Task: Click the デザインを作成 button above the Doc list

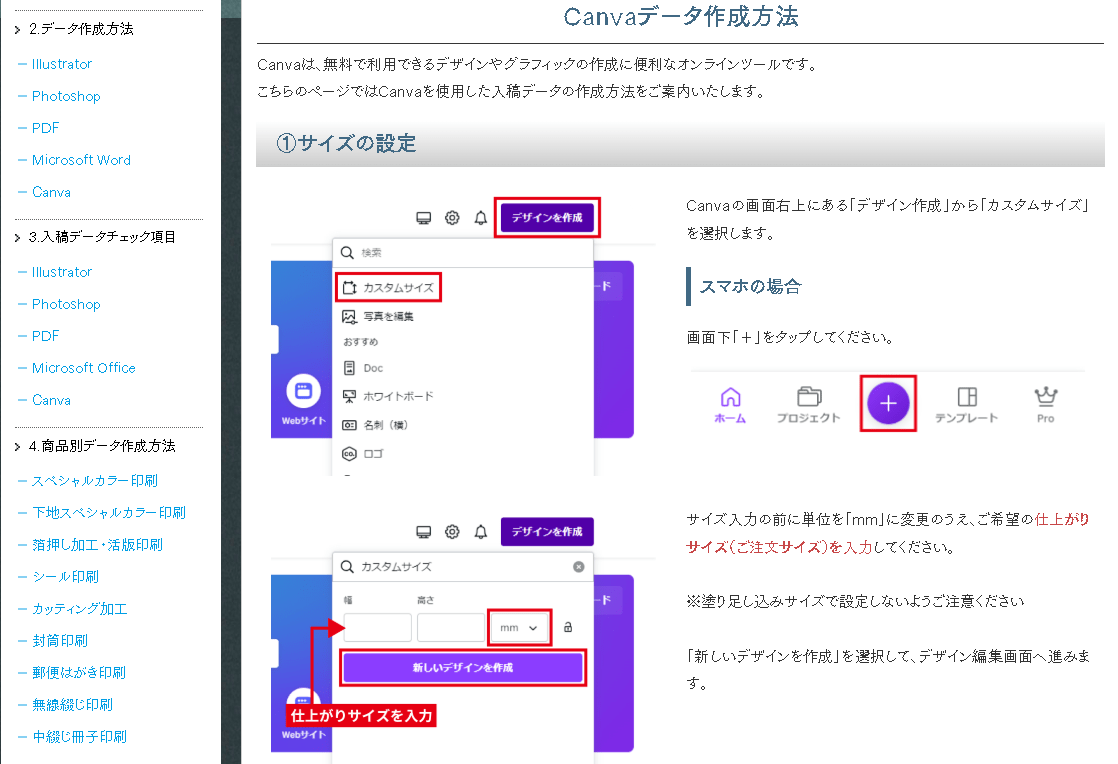Action: tap(547, 217)
